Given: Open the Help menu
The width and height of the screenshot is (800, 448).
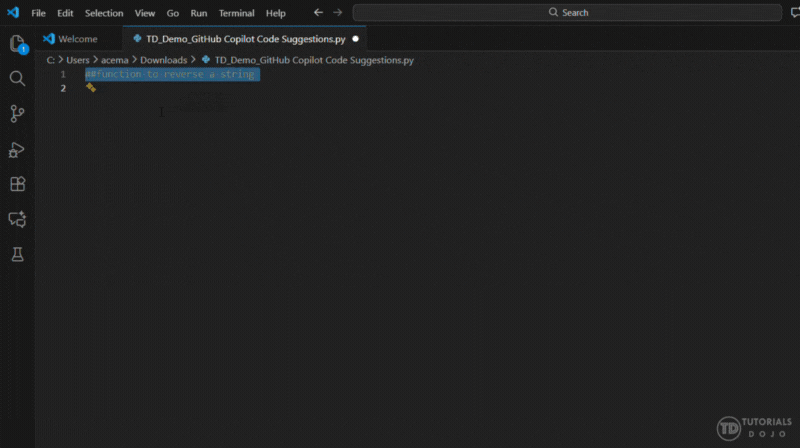Looking at the screenshot, I should (x=276, y=13).
